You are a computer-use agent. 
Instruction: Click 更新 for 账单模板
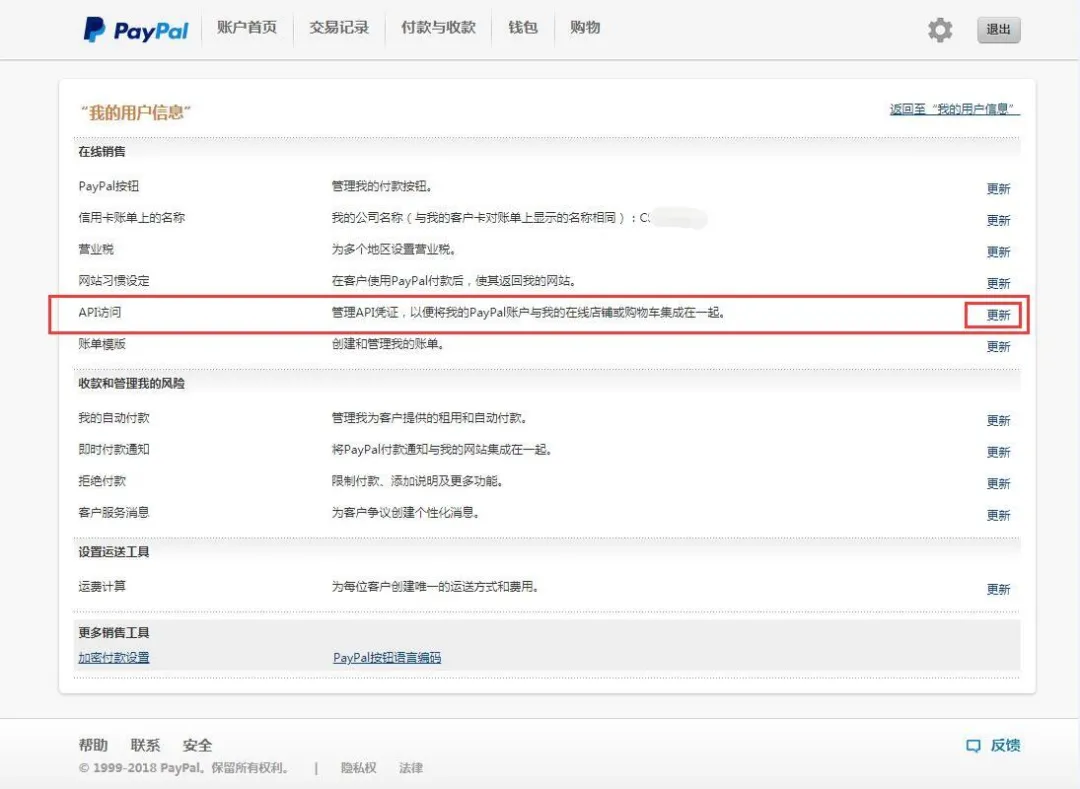pos(997,347)
